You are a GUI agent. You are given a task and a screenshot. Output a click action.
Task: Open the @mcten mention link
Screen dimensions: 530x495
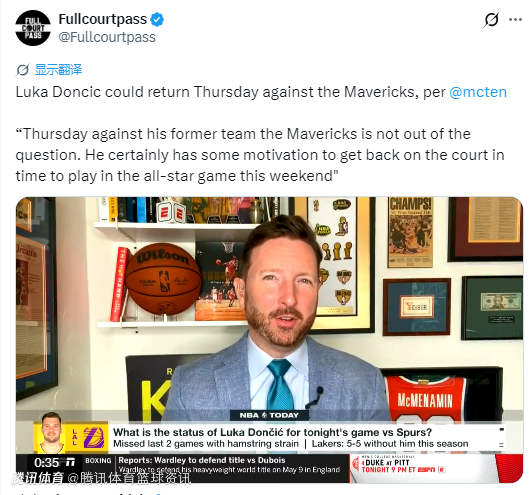[478, 92]
